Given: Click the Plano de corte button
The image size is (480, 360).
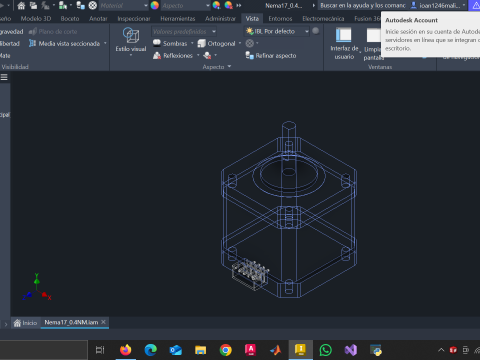Looking at the screenshot, I should click(53, 31).
